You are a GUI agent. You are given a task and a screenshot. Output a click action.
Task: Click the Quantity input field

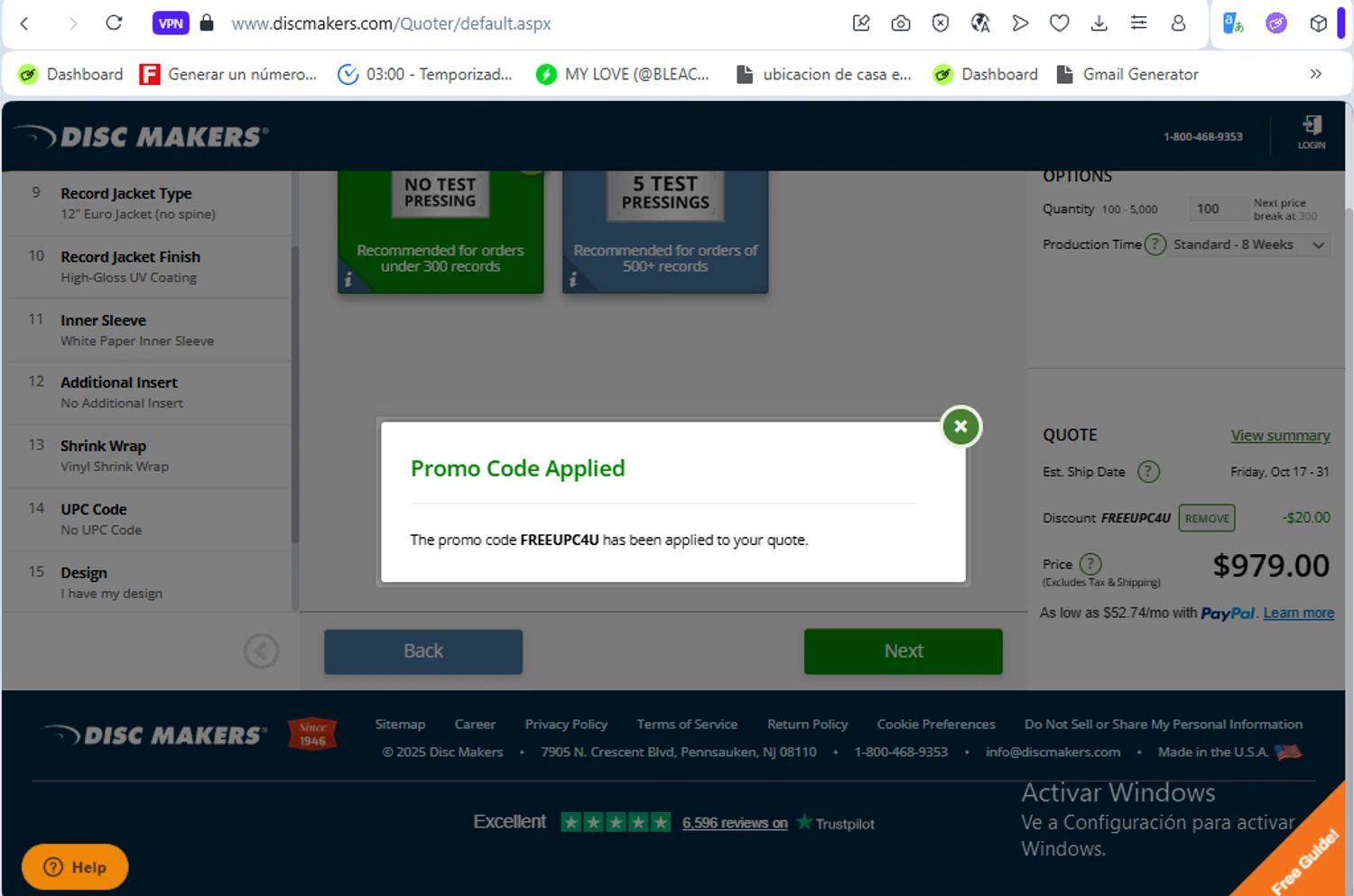1219,208
